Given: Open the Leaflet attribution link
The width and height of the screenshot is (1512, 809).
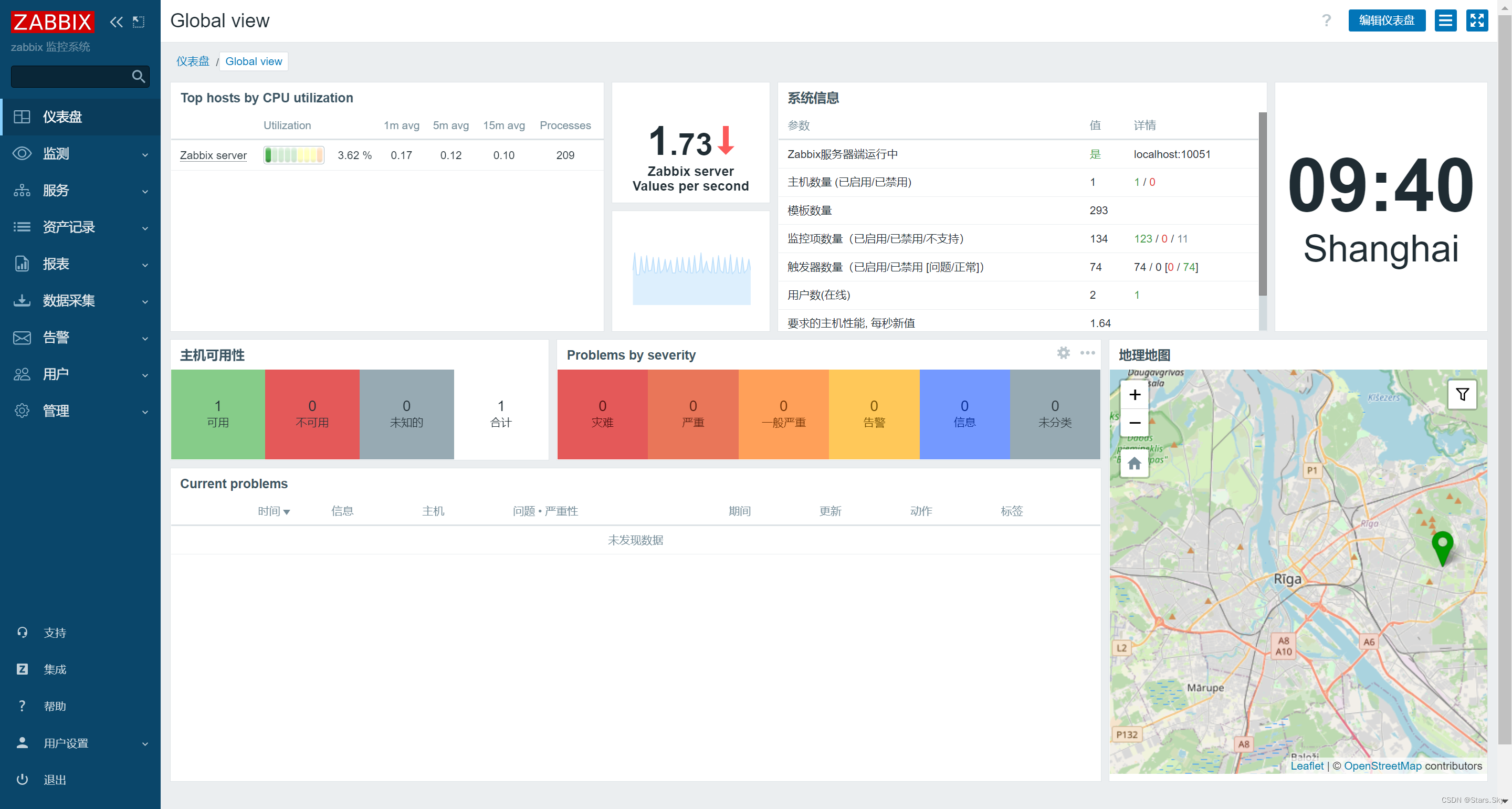Looking at the screenshot, I should click(1307, 765).
